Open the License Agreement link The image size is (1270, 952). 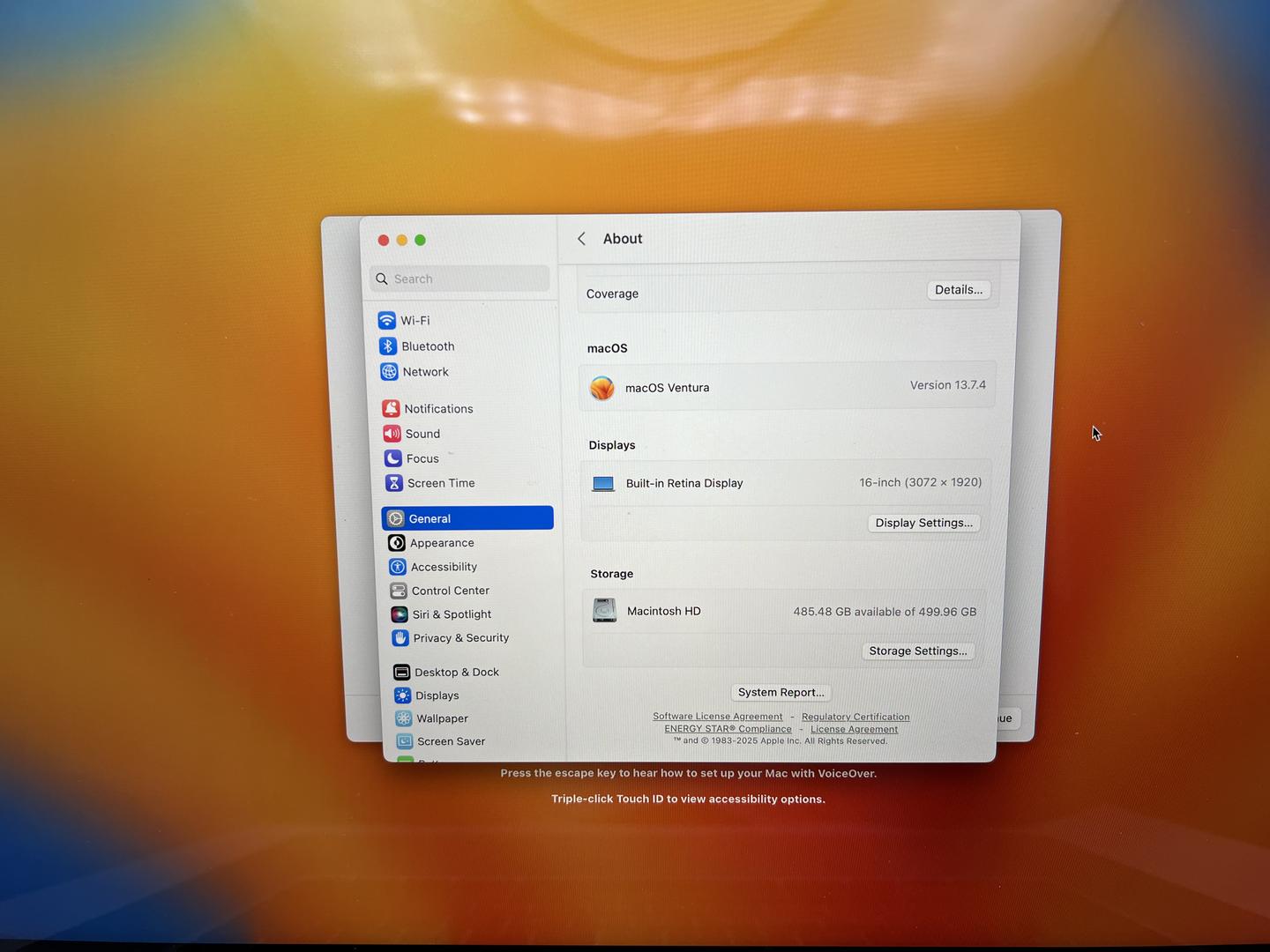click(x=854, y=729)
